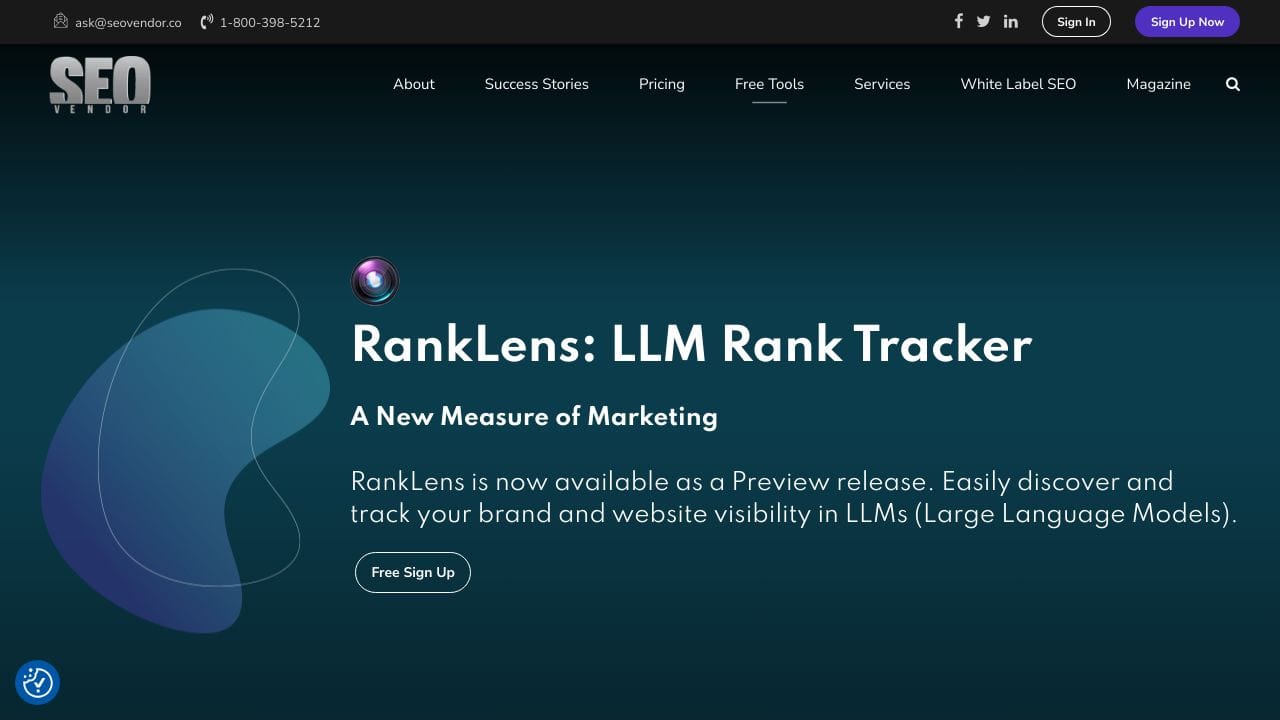Open the LinkedIn social icon
This screenshot has width=1280, height=720.
click(x=1011, y=21)
